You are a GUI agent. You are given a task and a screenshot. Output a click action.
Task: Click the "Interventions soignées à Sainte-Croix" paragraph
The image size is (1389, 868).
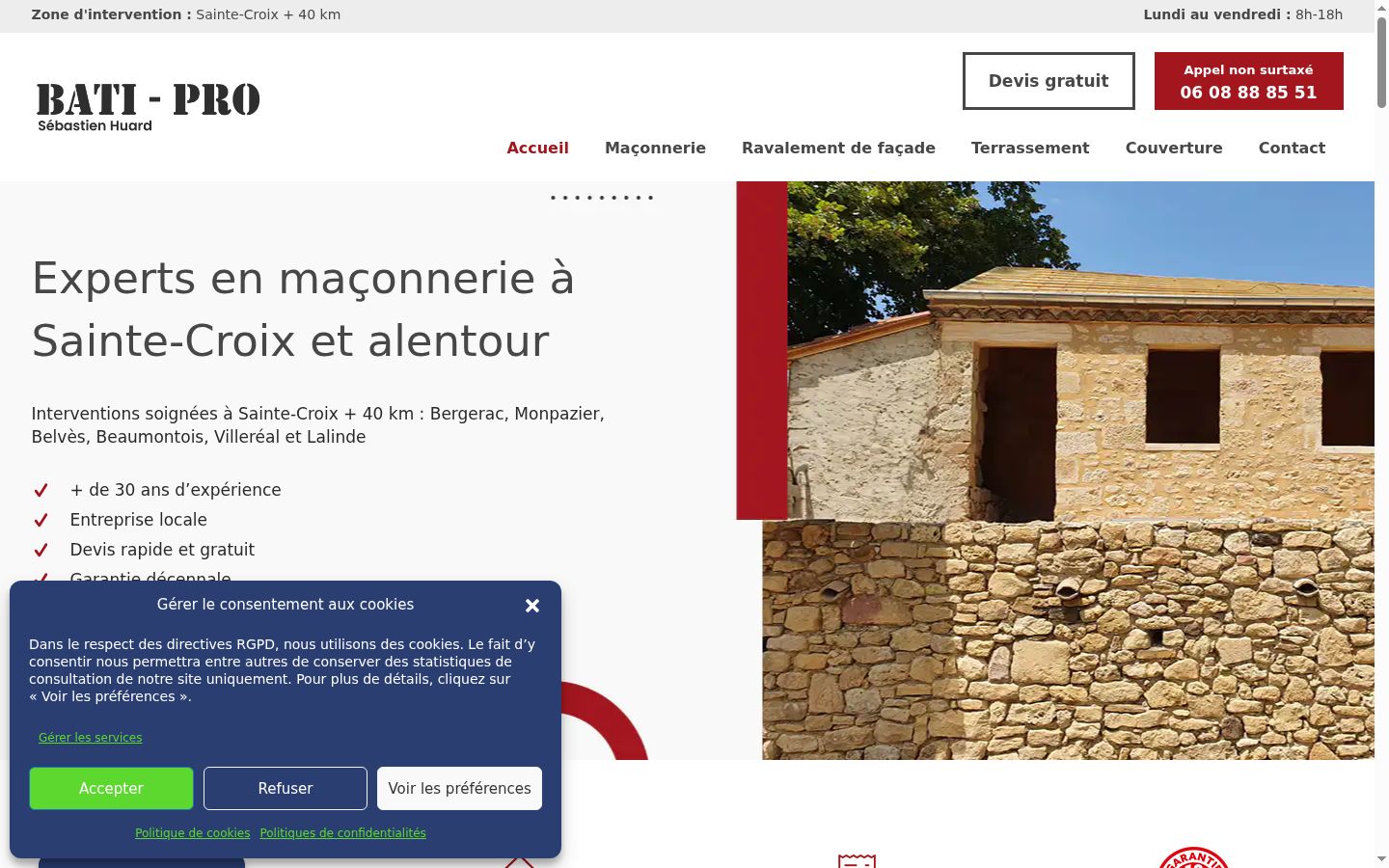tap(318, 425)
